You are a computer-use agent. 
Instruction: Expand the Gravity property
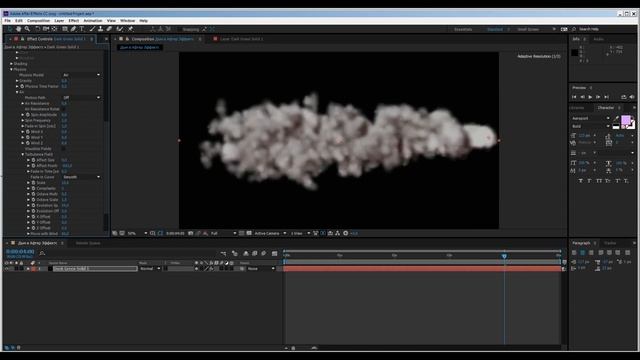click(x=17, y=81)
